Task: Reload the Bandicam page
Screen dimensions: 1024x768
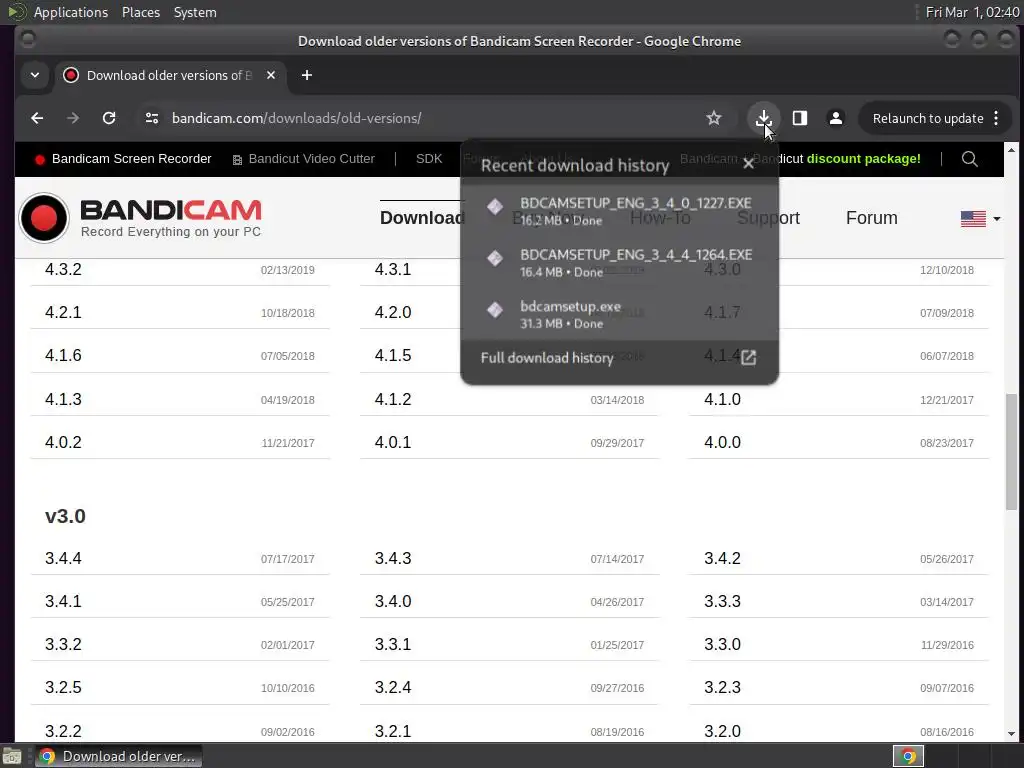Action: coord(109,118)
